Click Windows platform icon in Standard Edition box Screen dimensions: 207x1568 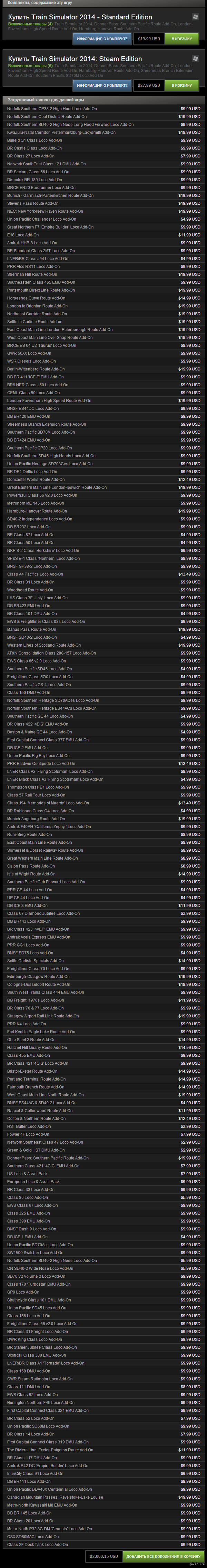click(195, 17)
